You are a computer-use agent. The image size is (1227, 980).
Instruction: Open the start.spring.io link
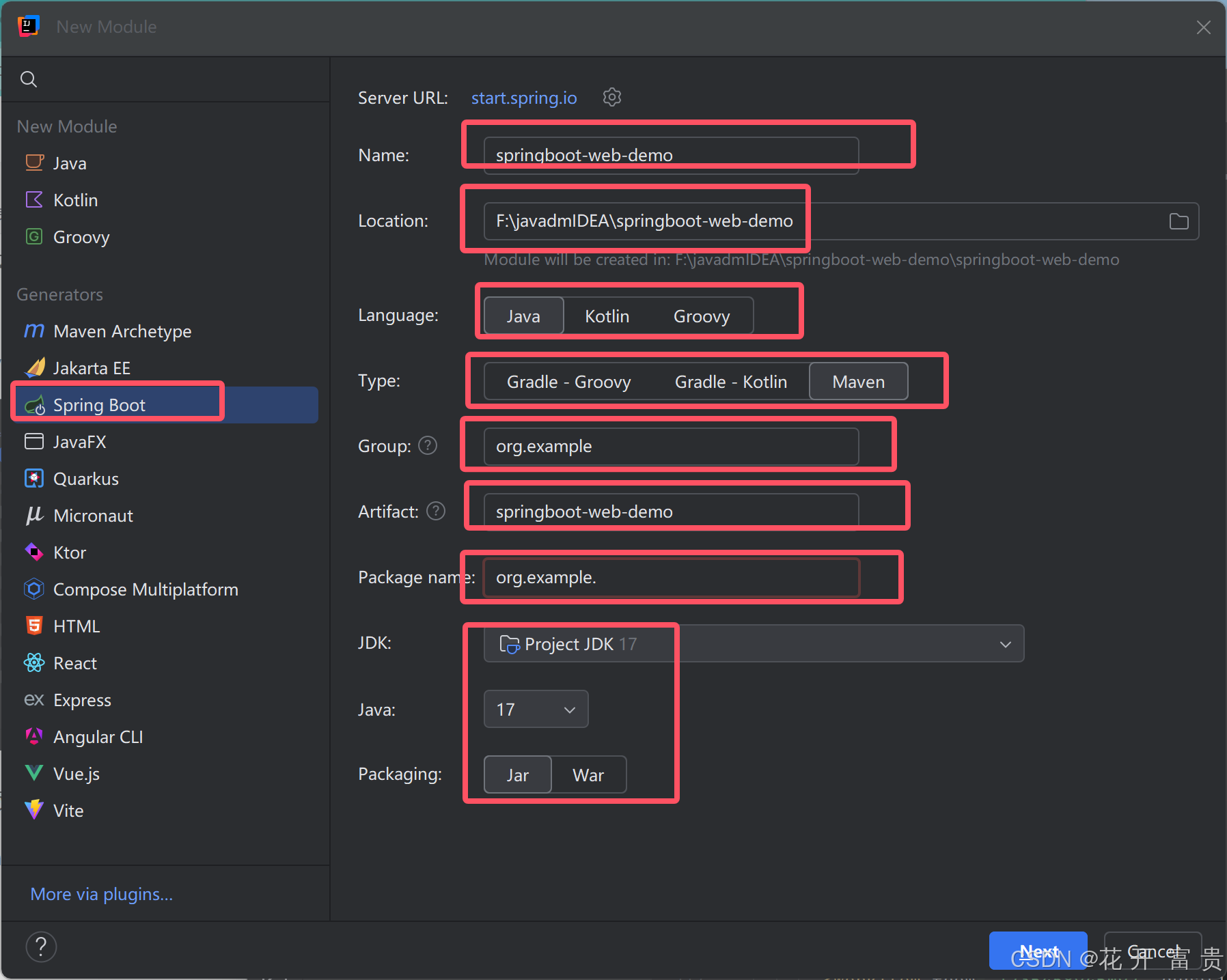524,98
